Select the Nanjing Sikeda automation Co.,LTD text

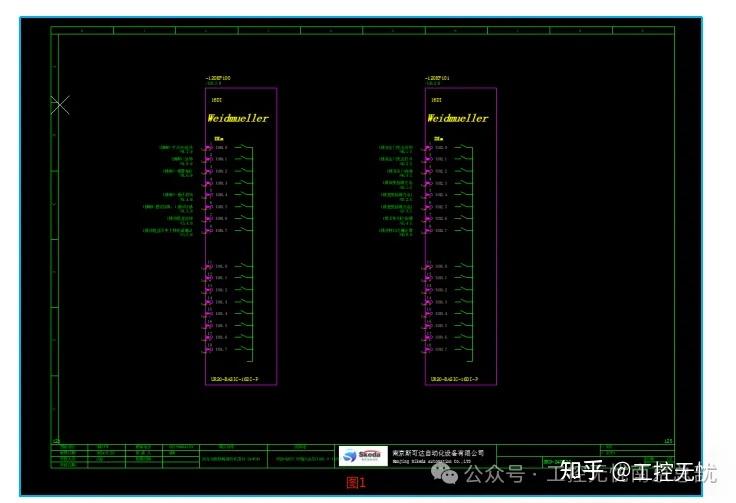[x=432, y=461]
